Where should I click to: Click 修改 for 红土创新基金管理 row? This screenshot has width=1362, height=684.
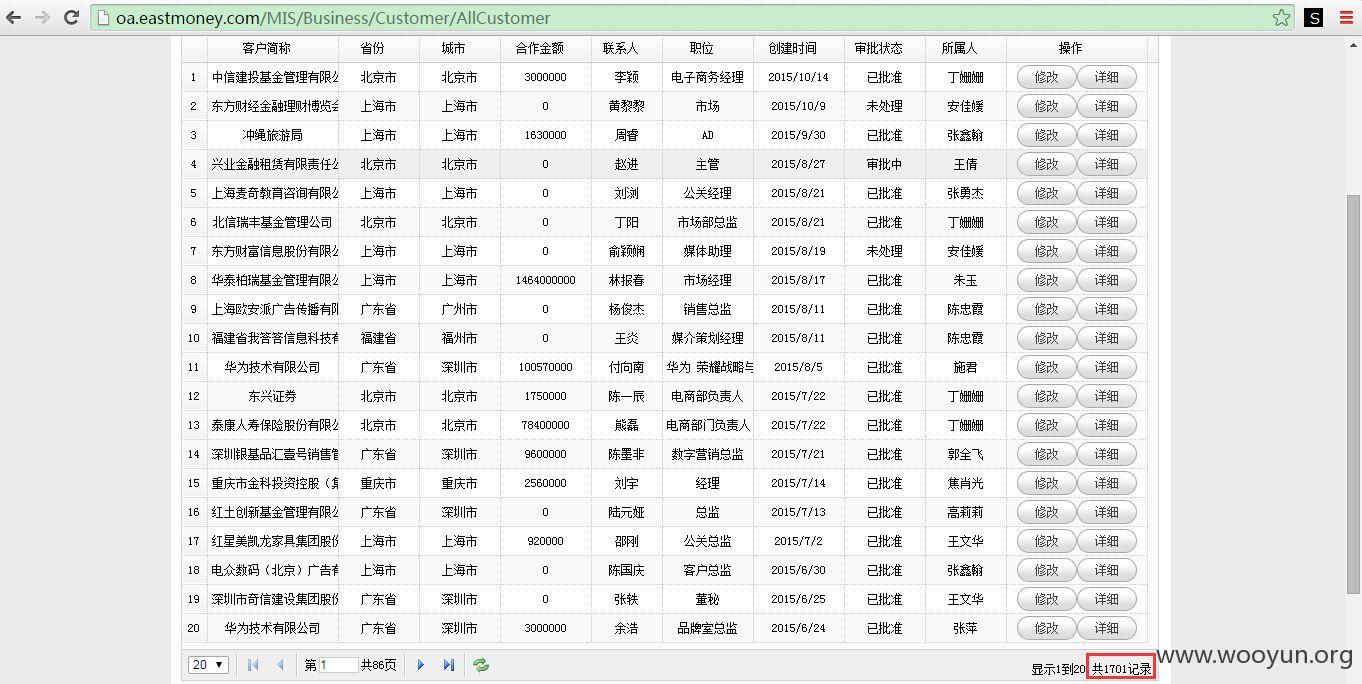(x=1046, y=512)
